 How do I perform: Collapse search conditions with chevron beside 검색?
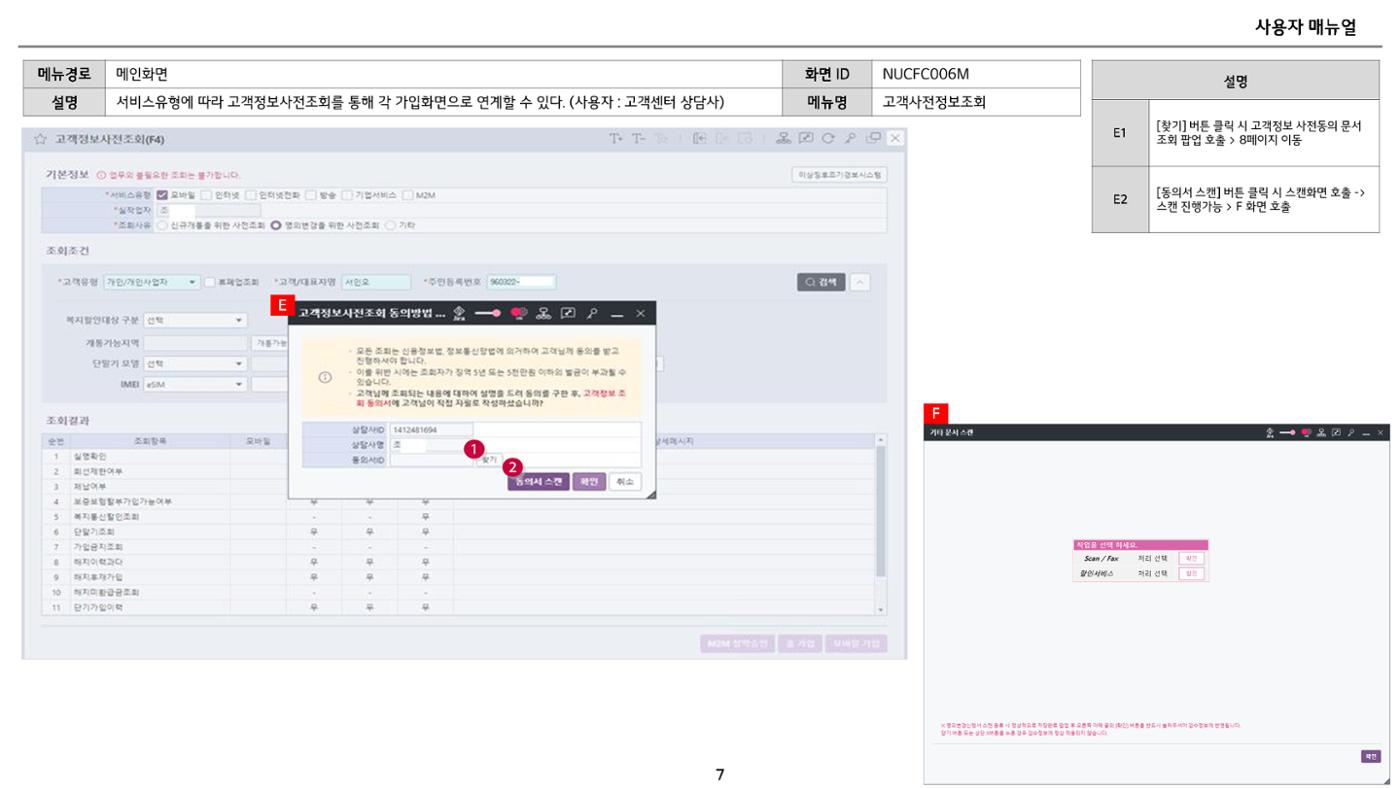tap(860, 282)
